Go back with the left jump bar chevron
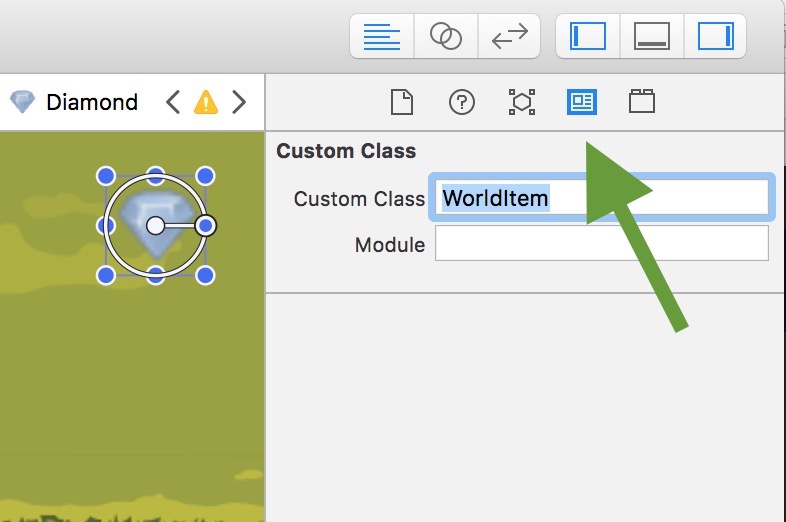Screen dimensions: 786x522 pos(173,102)
